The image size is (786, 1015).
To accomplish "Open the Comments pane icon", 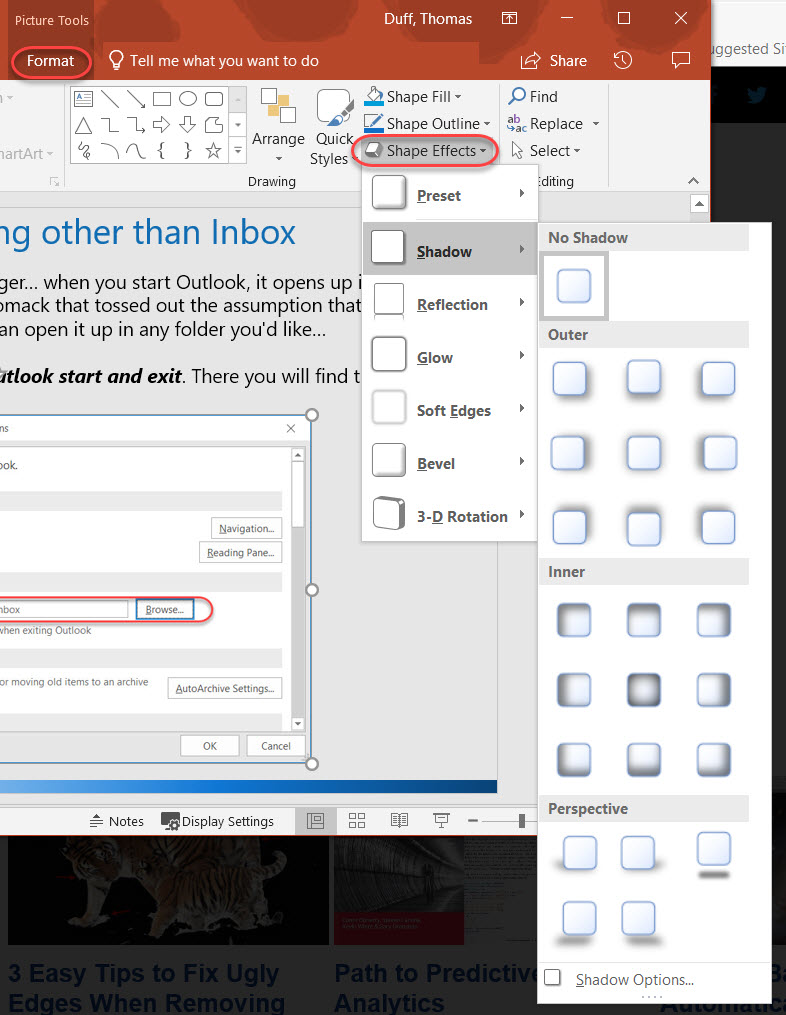I will (x=681, y=60).
